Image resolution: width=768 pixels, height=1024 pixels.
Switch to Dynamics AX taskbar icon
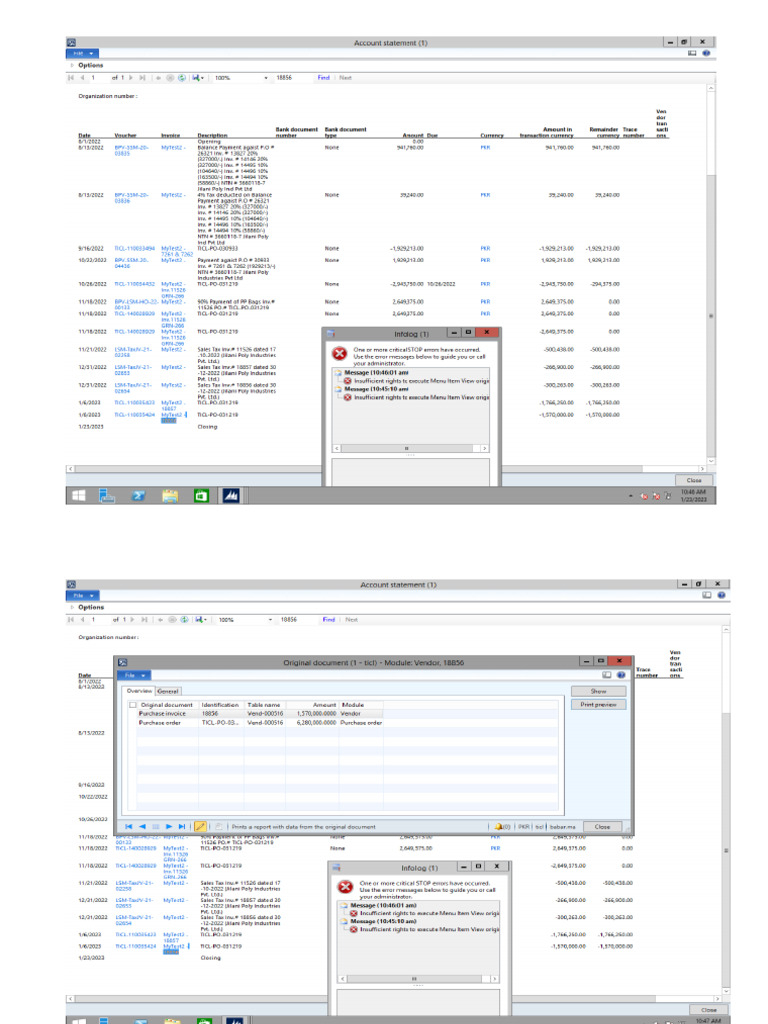tap(231, 496)
